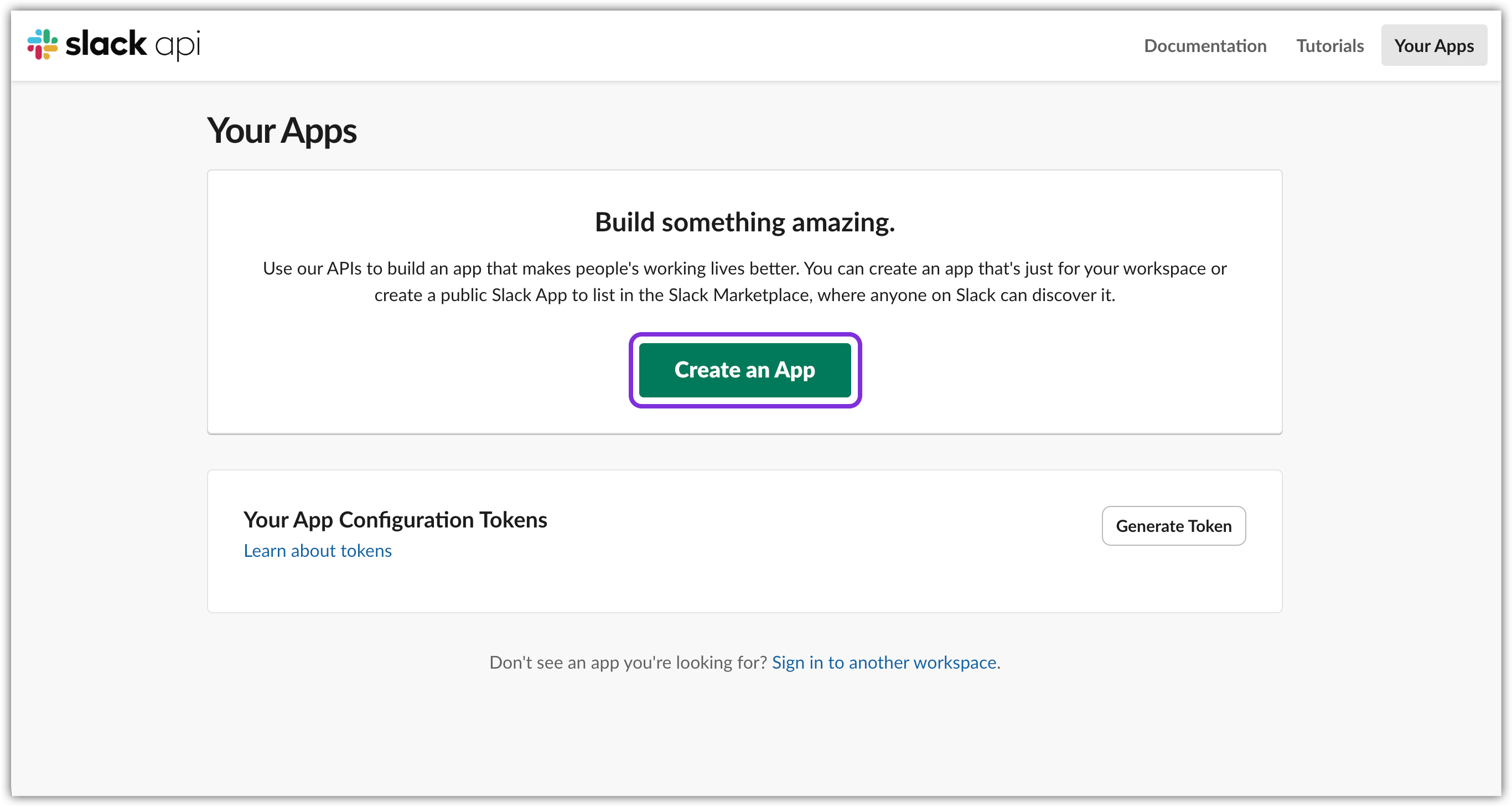Navigate home via the slack api logo
This screenshot has height=807, width=1512.
(115, 44)
